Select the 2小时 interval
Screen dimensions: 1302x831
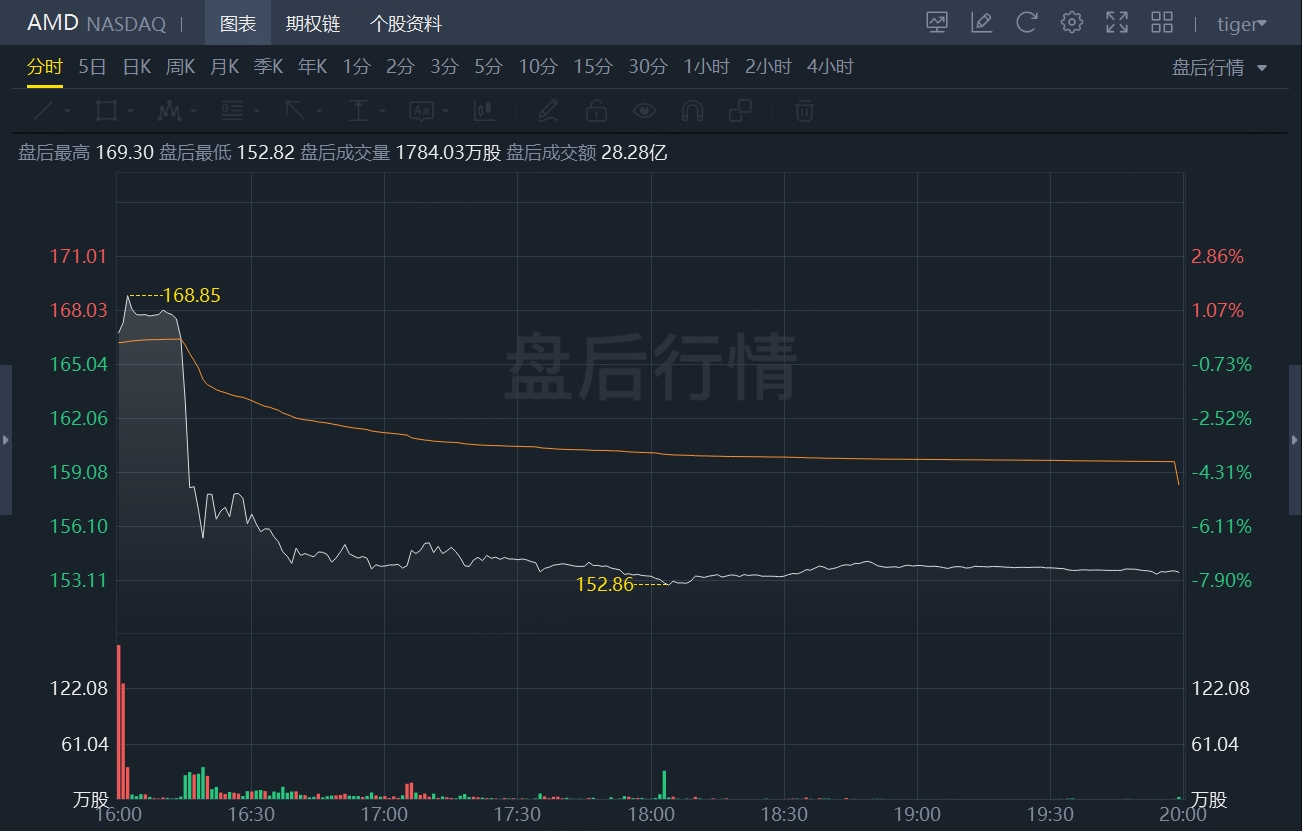(x=768, y=67)
